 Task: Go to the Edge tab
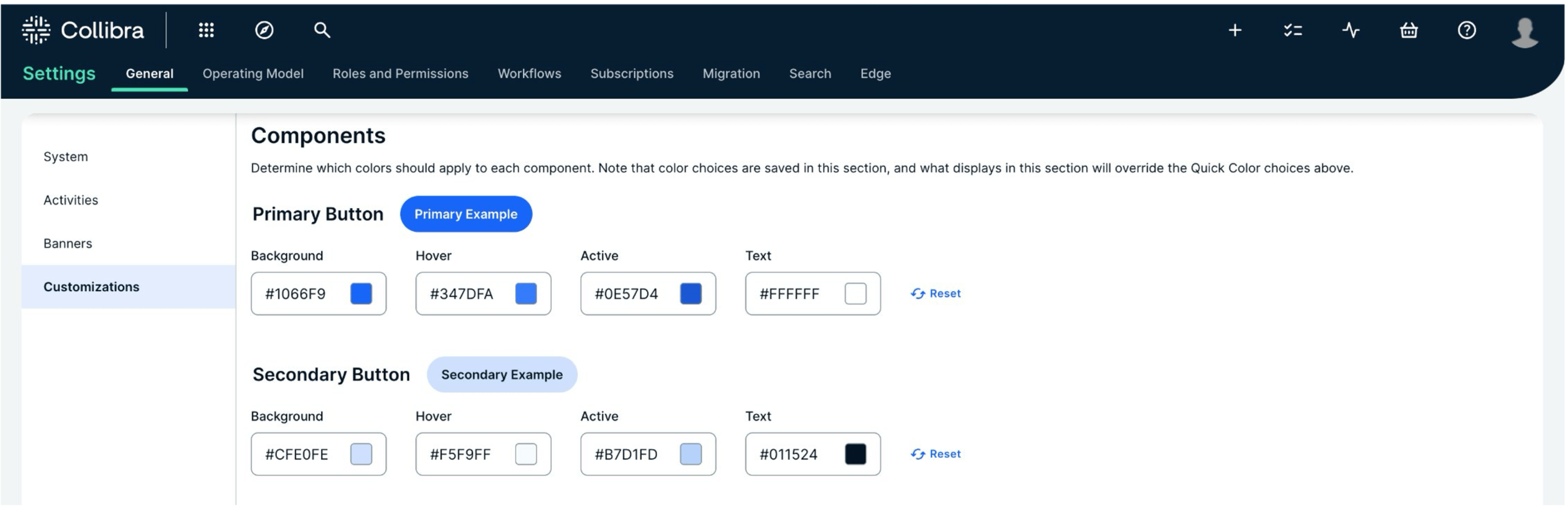[876, 74]
